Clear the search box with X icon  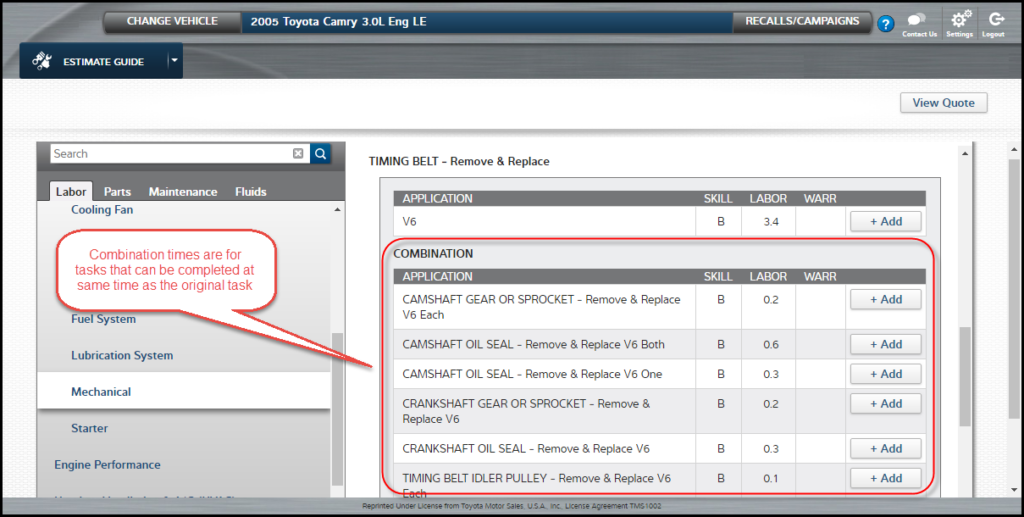point(298,154)
